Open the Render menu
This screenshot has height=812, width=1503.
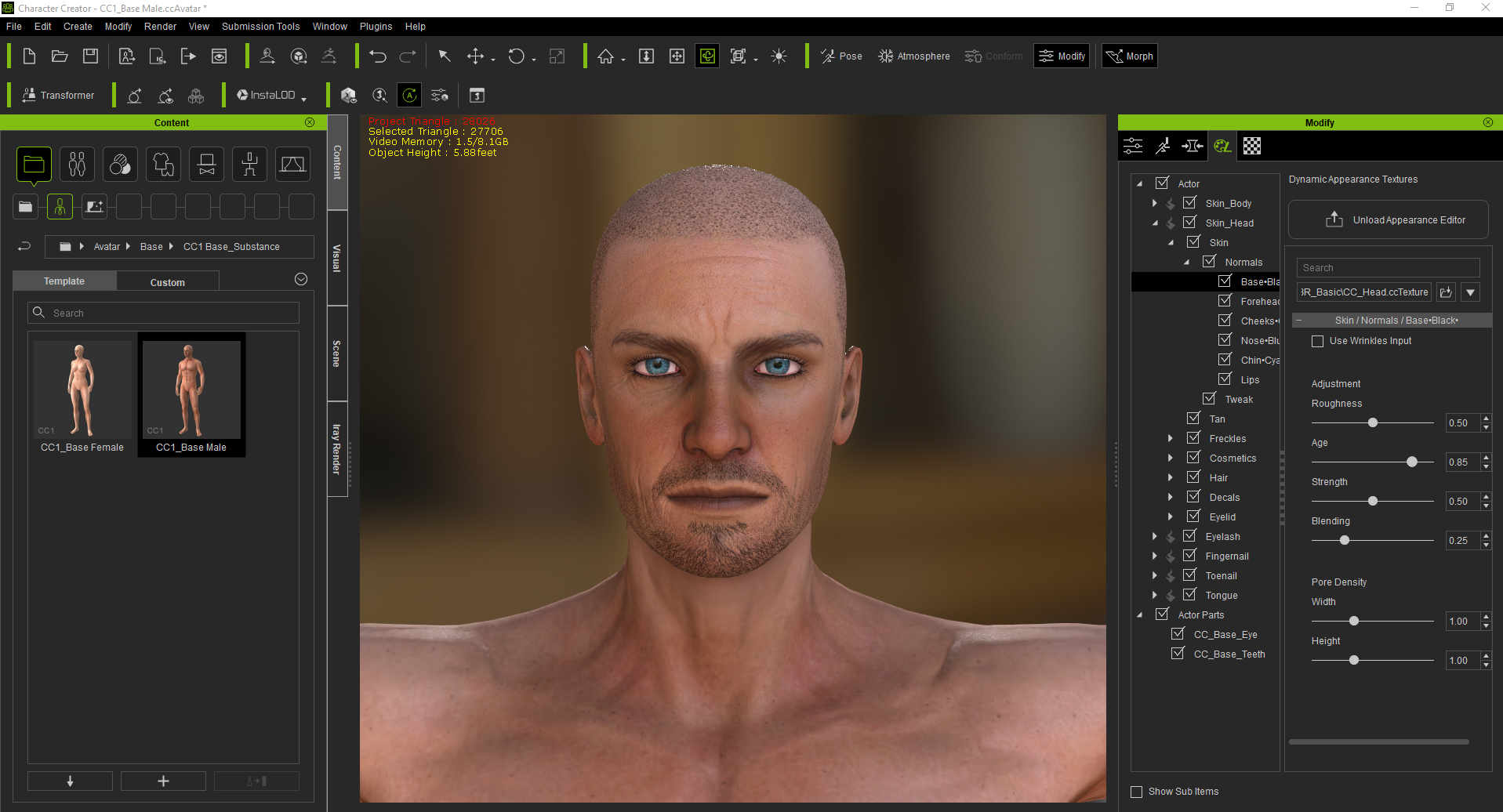pos(160,27)
